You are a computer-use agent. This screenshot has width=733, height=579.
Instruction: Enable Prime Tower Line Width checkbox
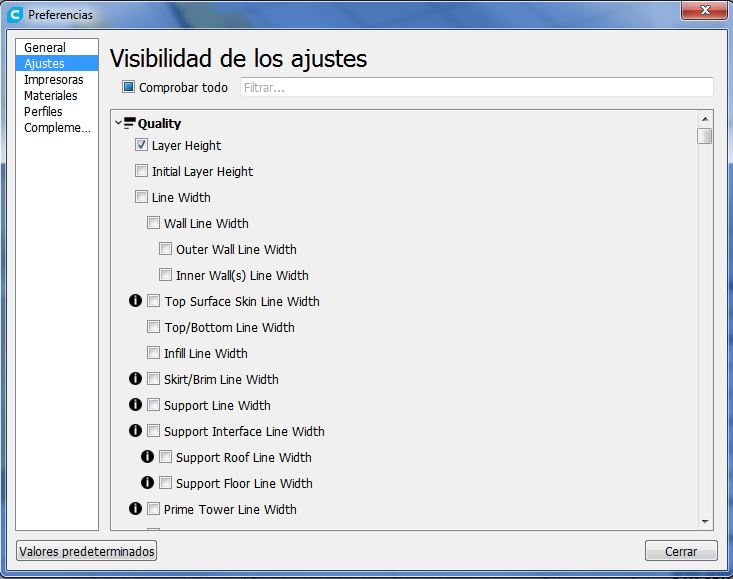click(x=153, y=508)
